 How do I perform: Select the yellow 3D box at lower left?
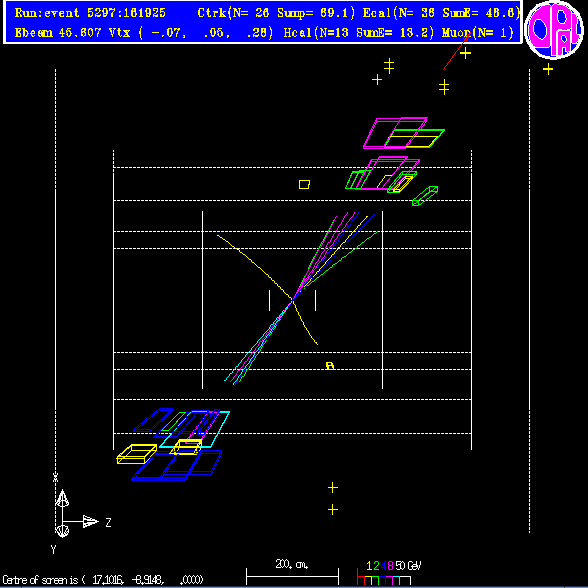pyautogui.click(x=136, y=454)
